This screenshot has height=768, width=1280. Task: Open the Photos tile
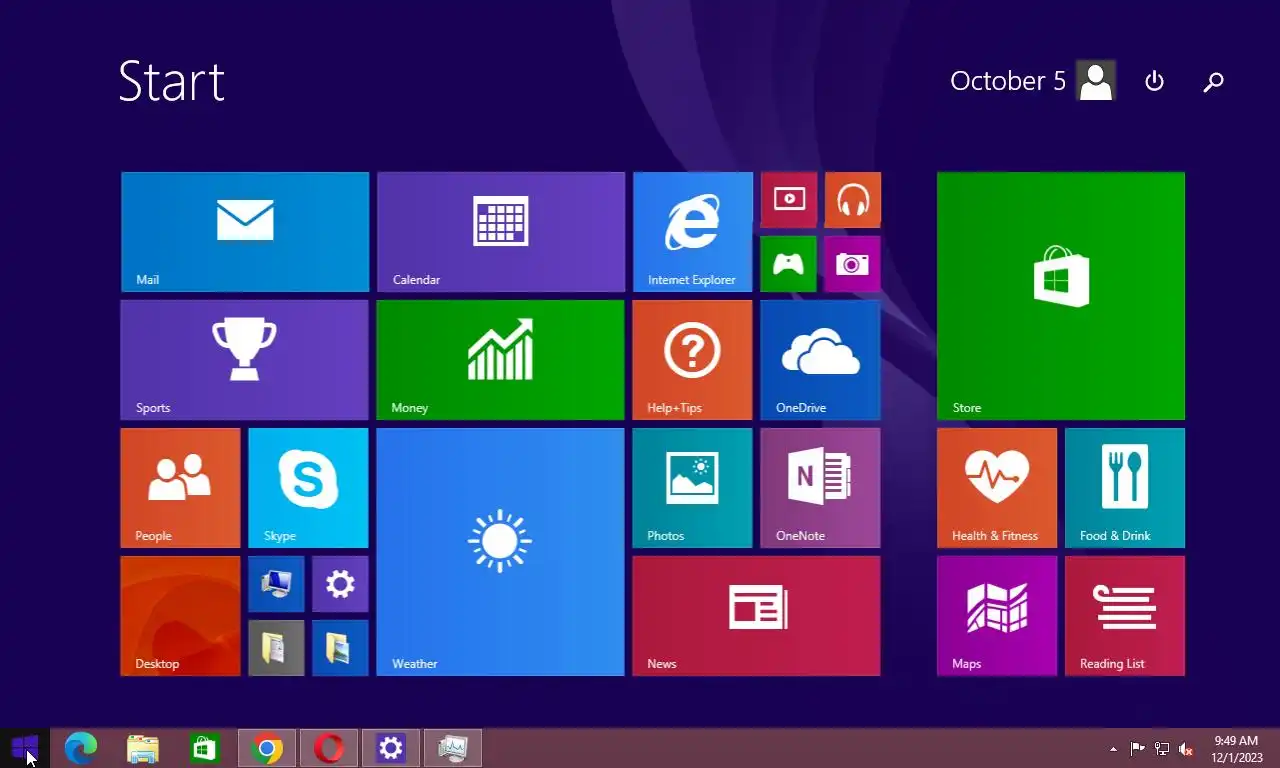693,488
